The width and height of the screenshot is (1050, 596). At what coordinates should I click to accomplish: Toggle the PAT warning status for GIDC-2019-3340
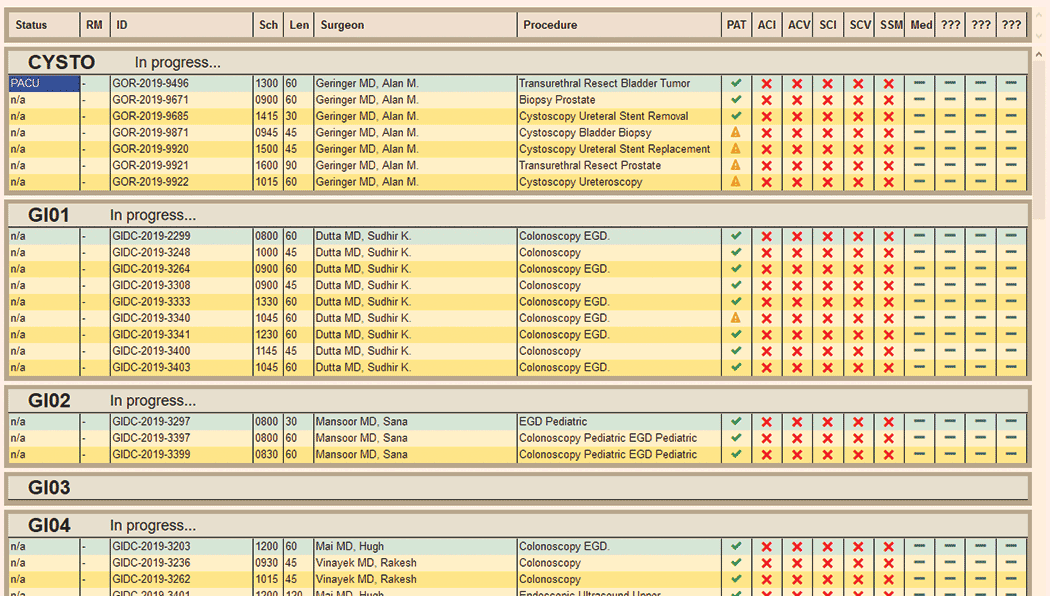(x=737, y=317)
